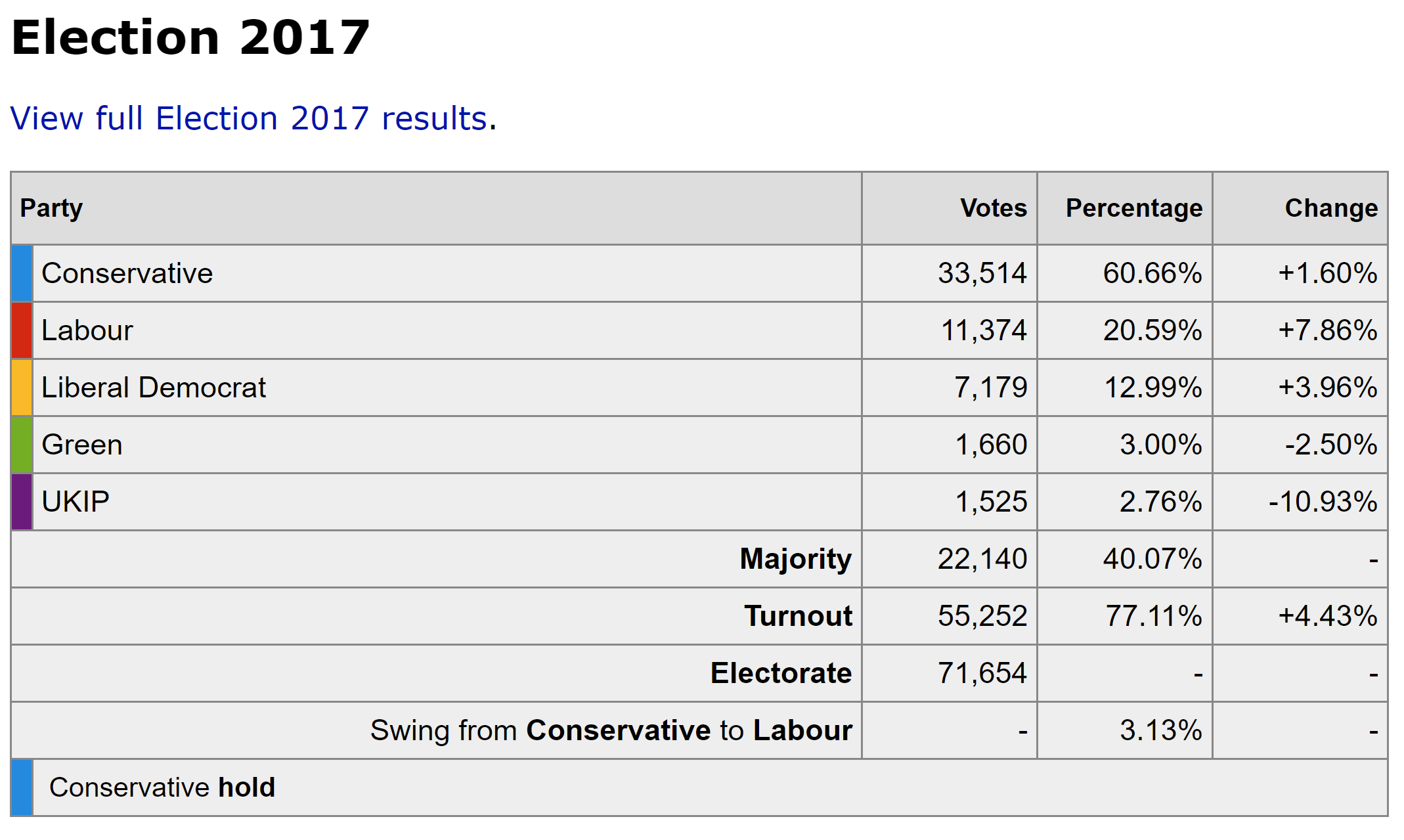Click the Green party color swatch

coord(22,445)
